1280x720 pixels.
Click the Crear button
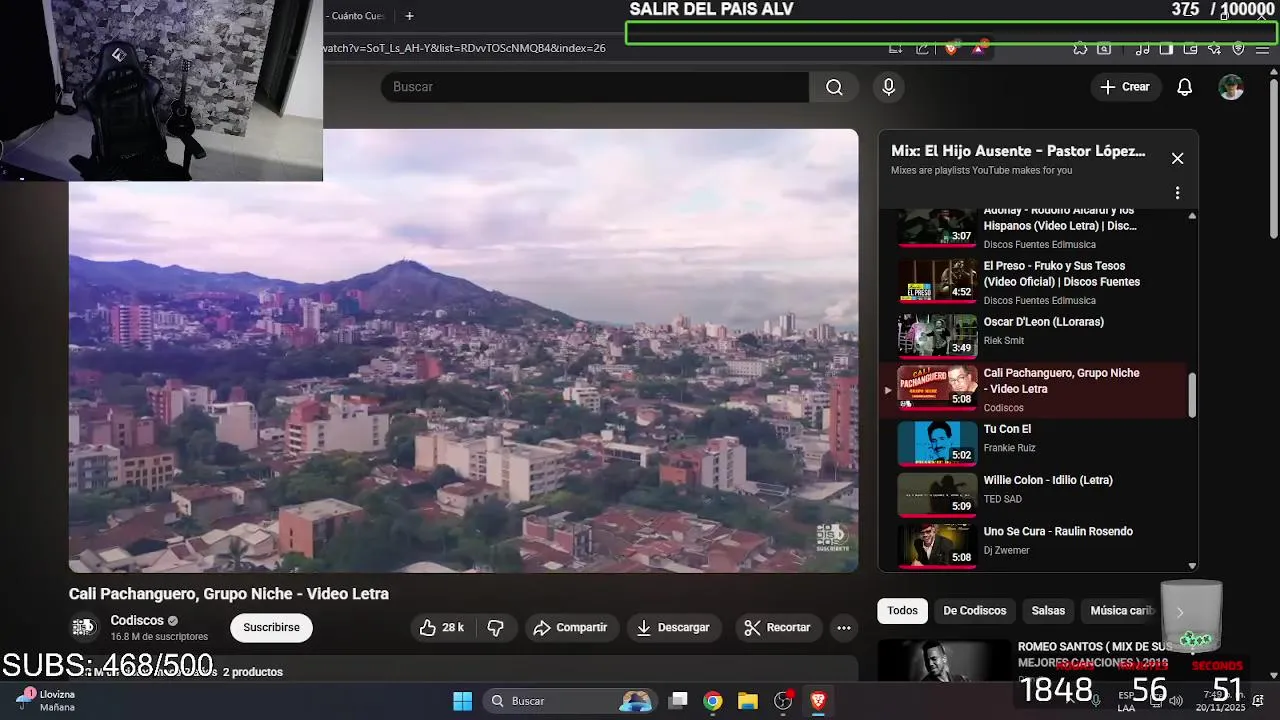coord(1125,87)
